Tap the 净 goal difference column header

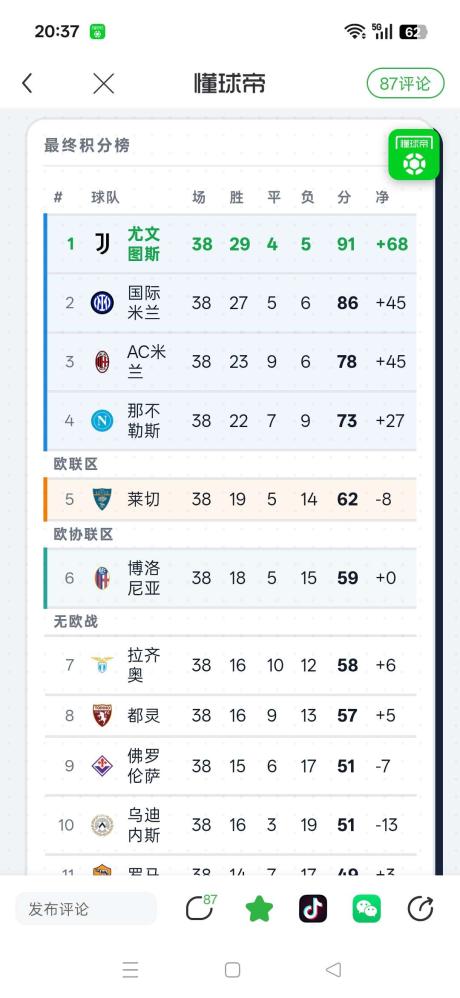382,197
